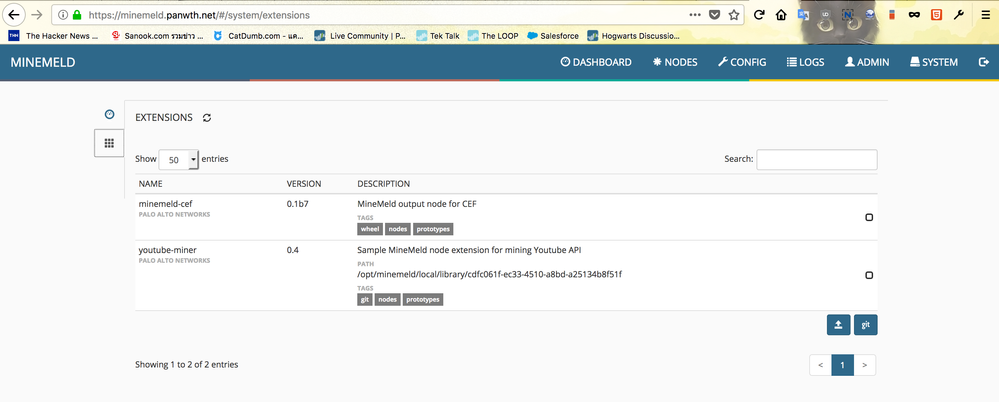999x402 pixels.
Task: Click the browser forward arrow button
Action: pyautogui.click(x=37, y=15)
